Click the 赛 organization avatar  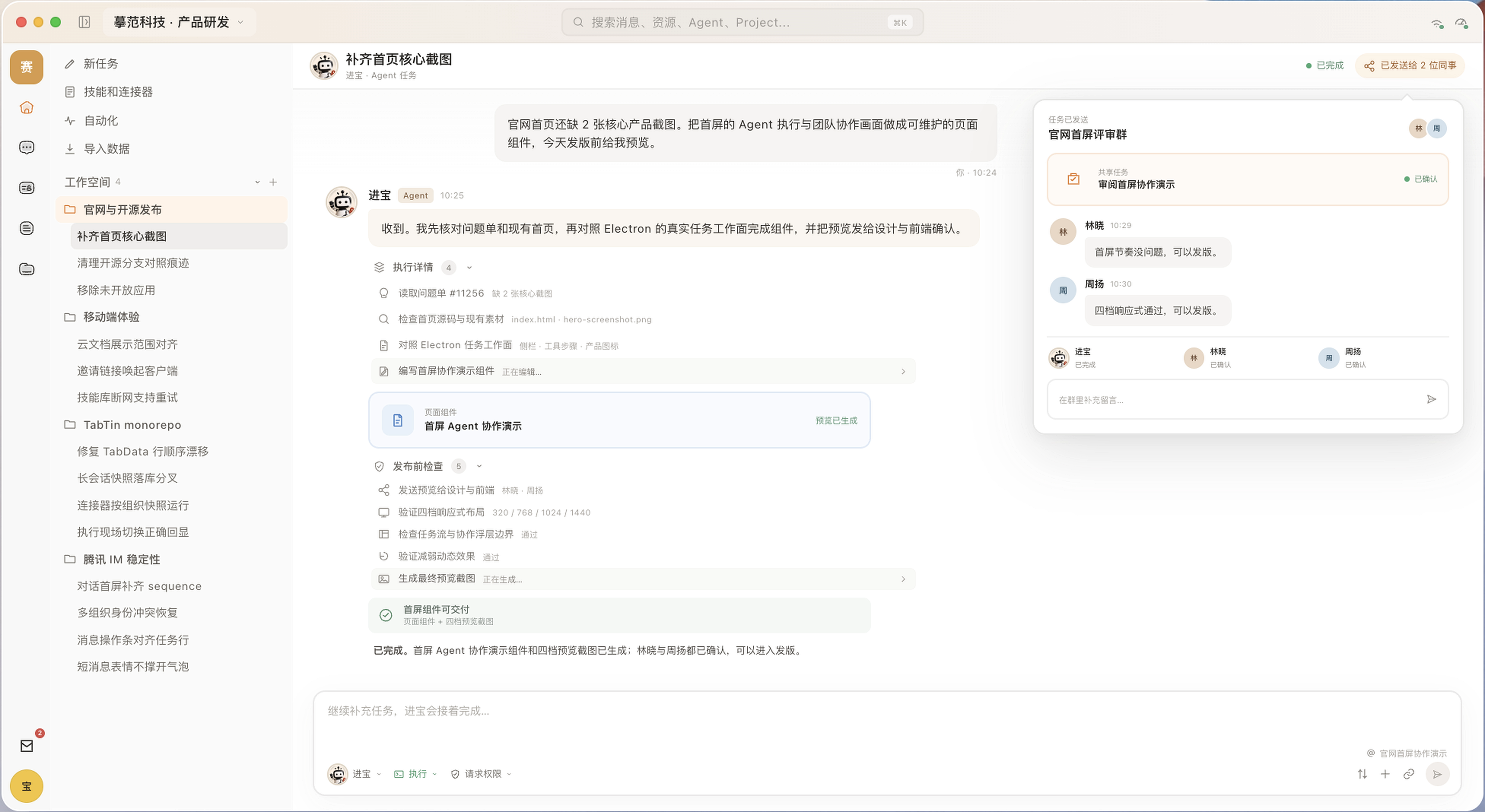tap(27, 67)
